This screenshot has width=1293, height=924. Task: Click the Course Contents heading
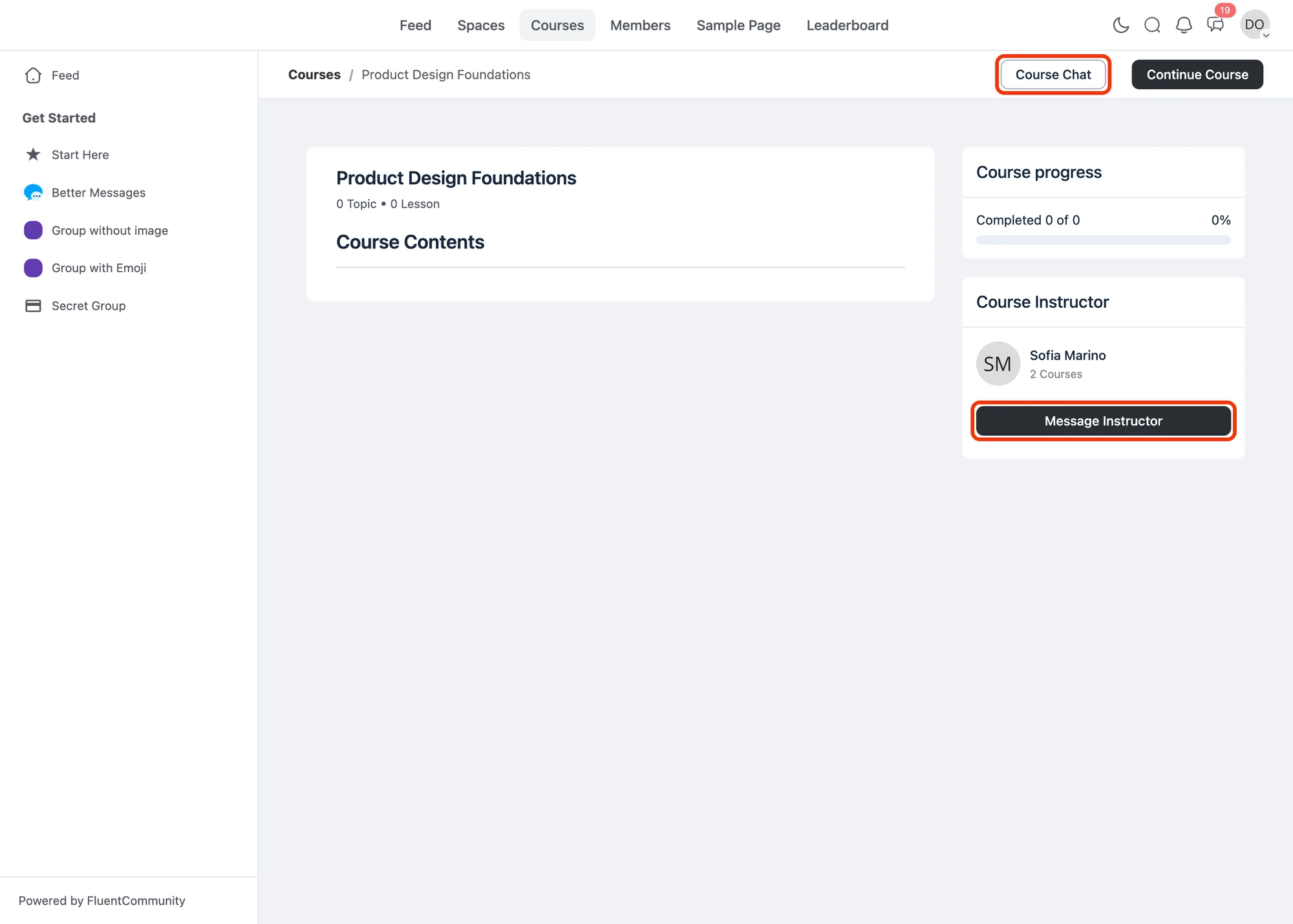click(410, 242)
